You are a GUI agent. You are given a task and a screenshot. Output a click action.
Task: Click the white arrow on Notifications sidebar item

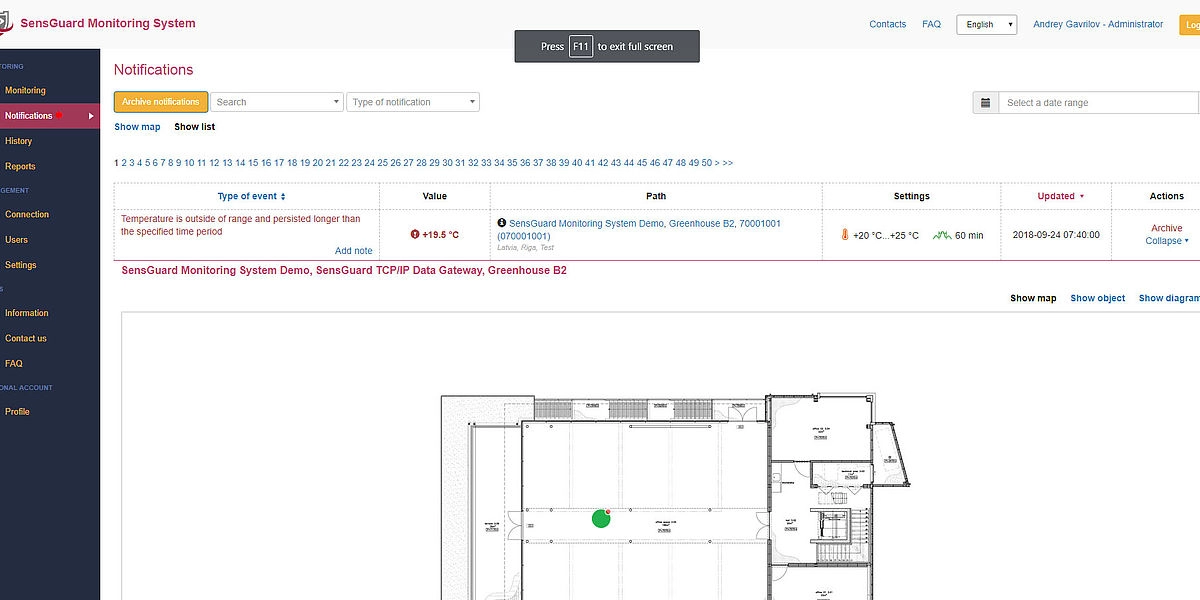(91, 116)
